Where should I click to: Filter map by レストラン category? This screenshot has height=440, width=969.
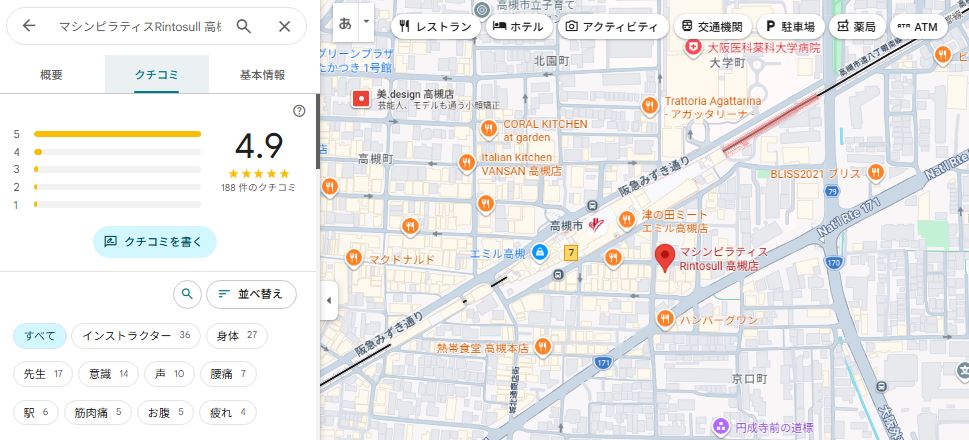coord(434,27)
